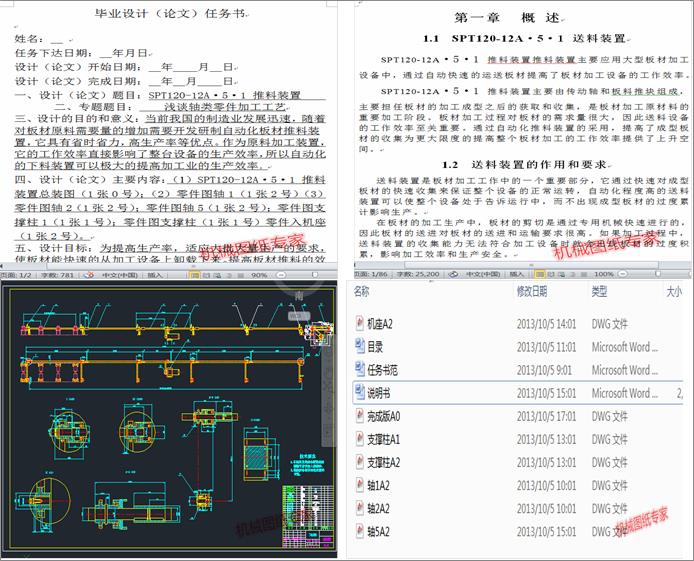The height and width of the screenshot is (561, 694).
Task: Click file name 完成版A0
Action: 383,416
